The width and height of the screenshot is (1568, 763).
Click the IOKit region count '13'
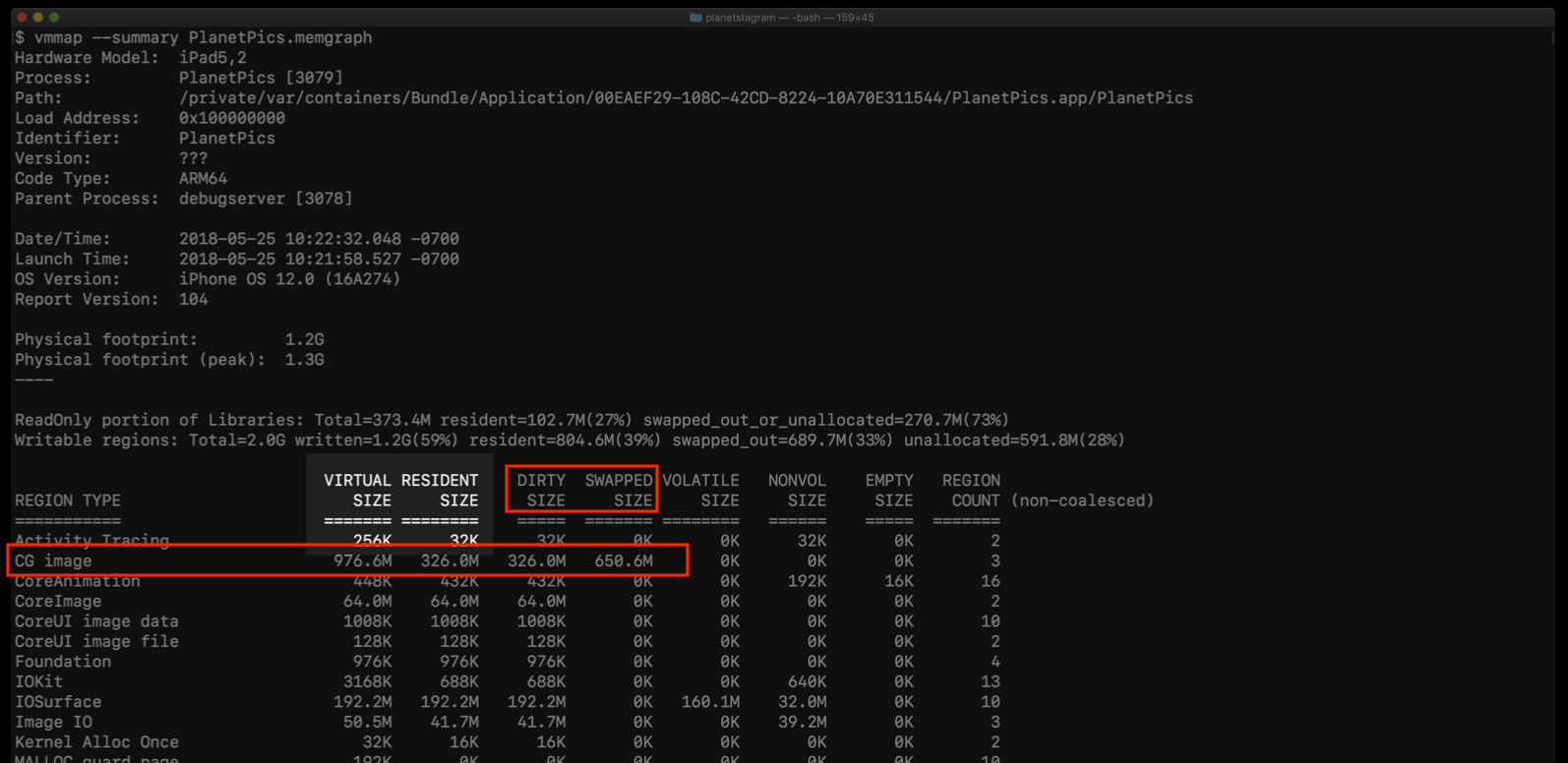pyautogui.click(x=991, y=682)
